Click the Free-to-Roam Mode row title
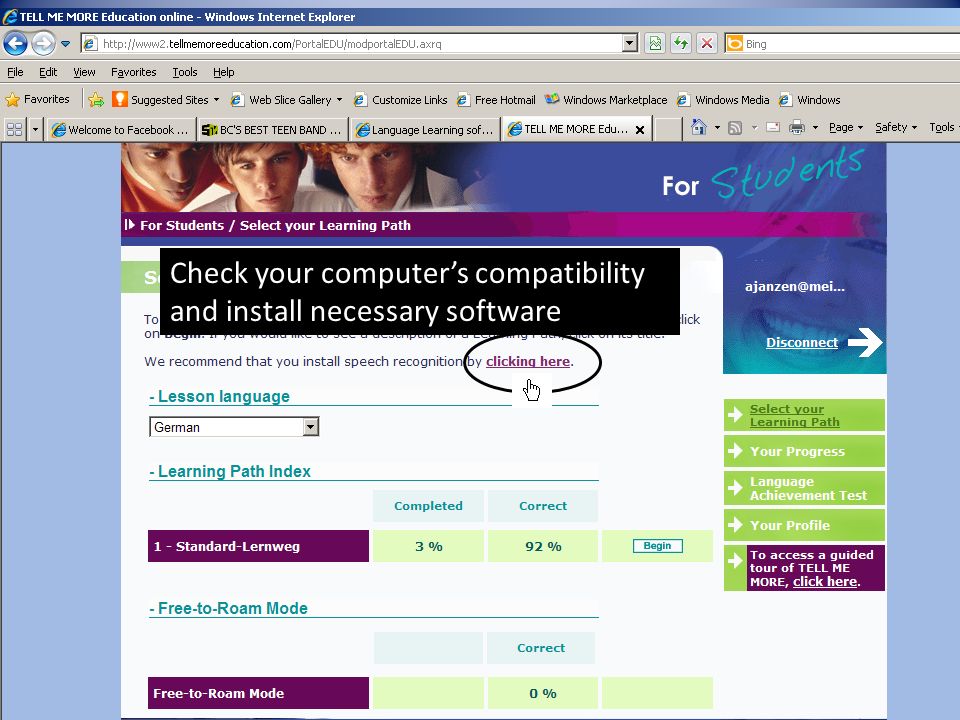Viewport: 960px width, 720px height. tap(258, 693)
